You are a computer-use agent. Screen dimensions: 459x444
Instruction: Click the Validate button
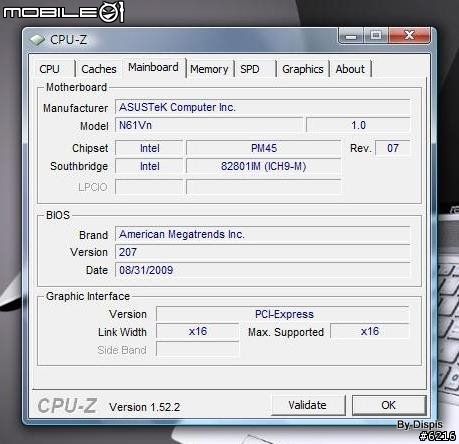[308, 405]
